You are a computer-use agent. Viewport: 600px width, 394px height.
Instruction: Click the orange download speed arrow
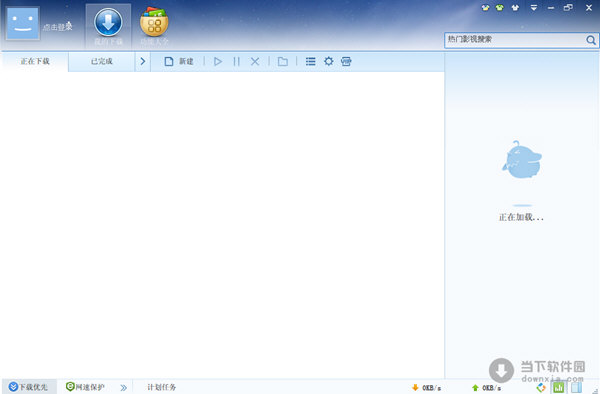pos(415,387)
